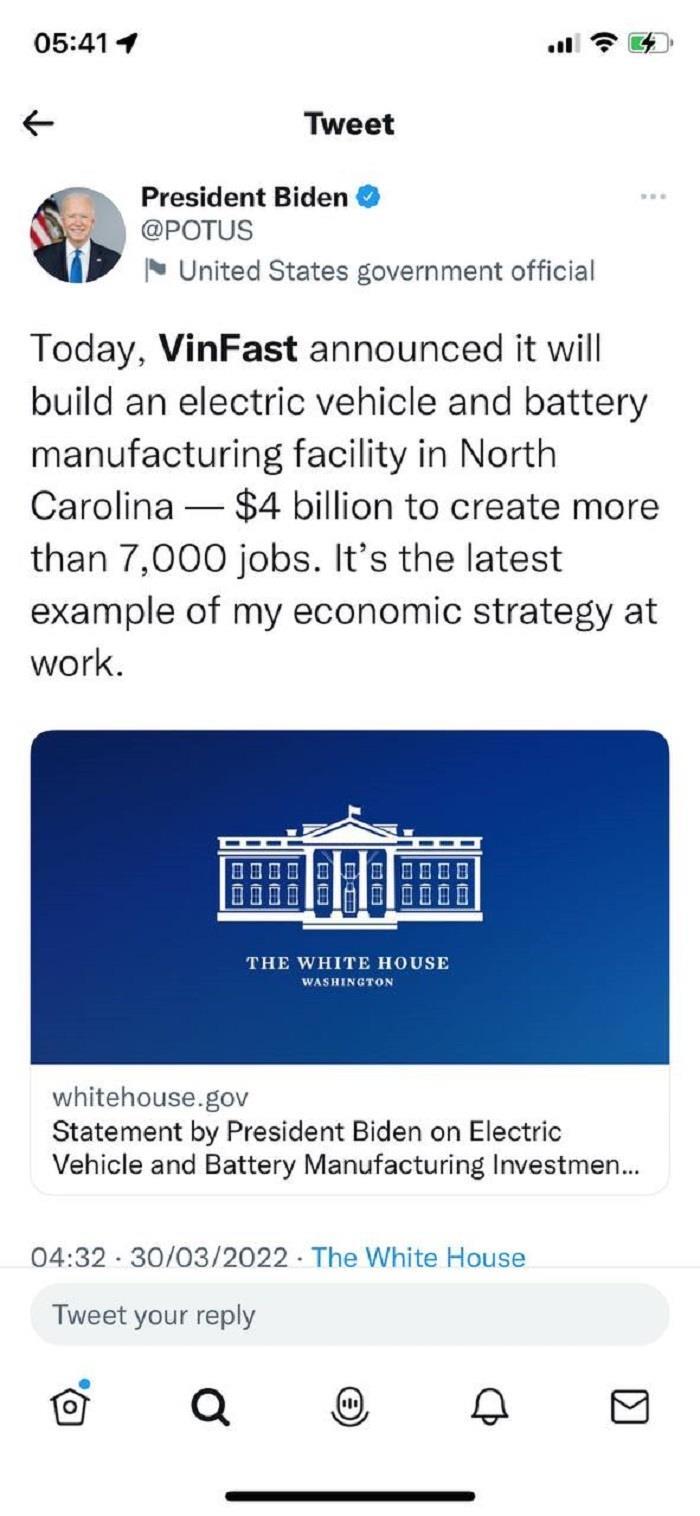
Task: Open President Biden's profile picture
Action: [x=78, y=235]
